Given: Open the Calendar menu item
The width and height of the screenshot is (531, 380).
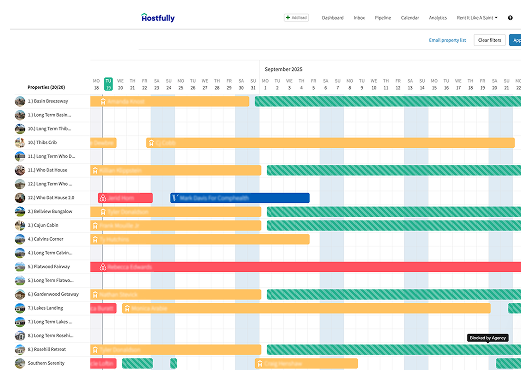Looking at the screenshot, I should 410,18.
